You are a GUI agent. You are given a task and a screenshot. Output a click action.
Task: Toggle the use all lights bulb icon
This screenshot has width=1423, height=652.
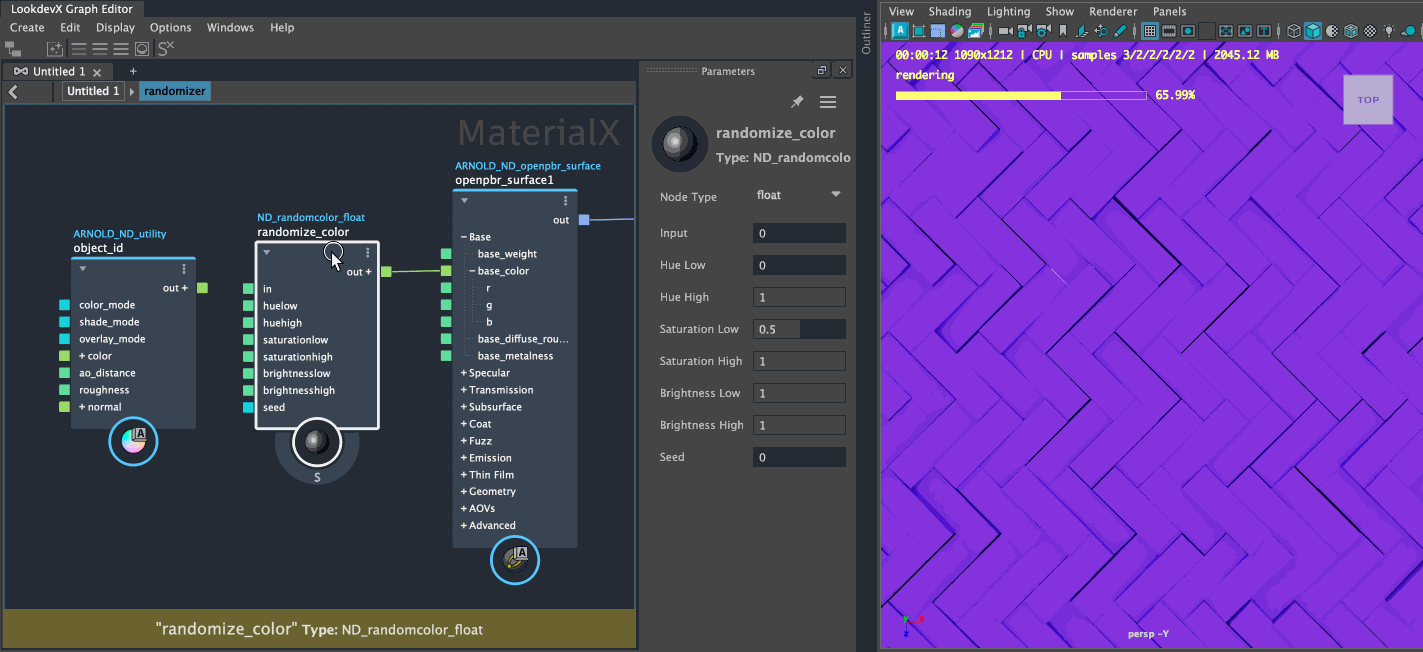1389,31
